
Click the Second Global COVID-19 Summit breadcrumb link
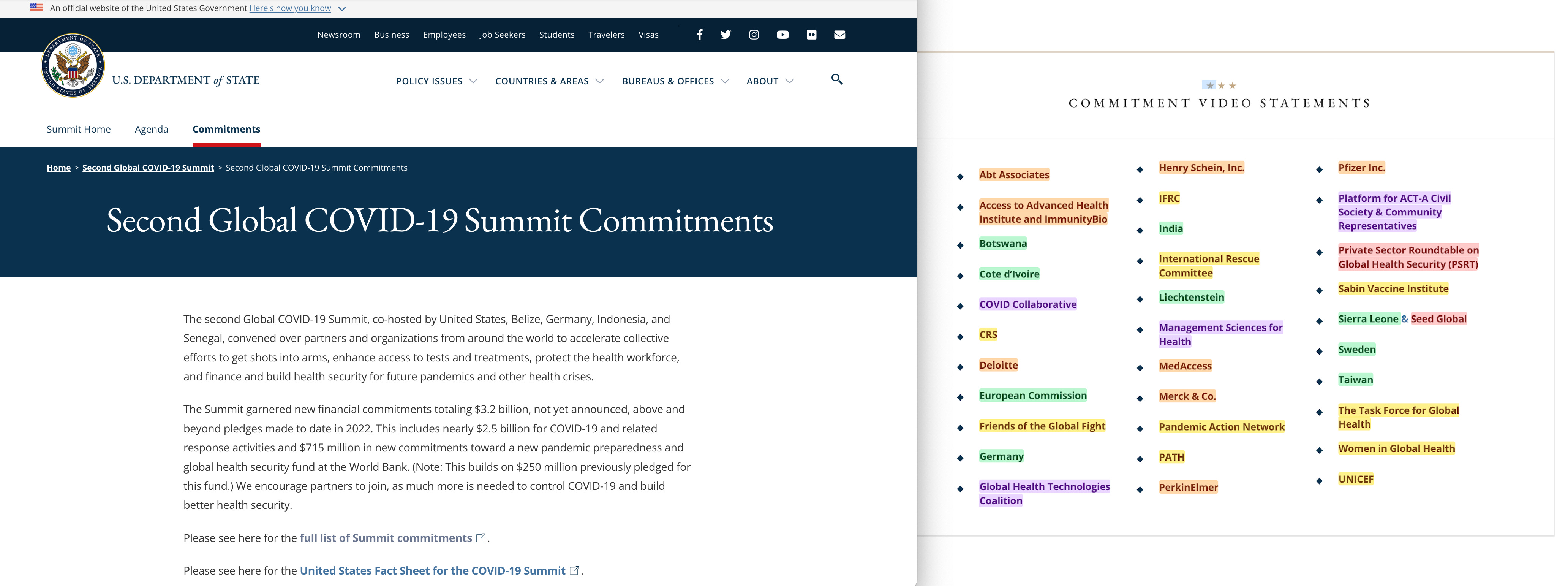(148, 168)
